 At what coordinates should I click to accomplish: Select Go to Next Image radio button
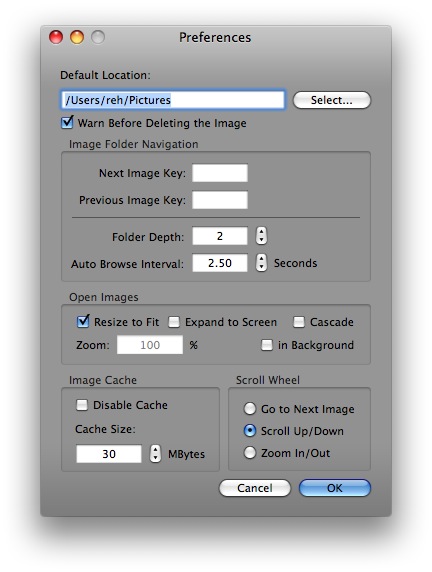coord(250,409)
